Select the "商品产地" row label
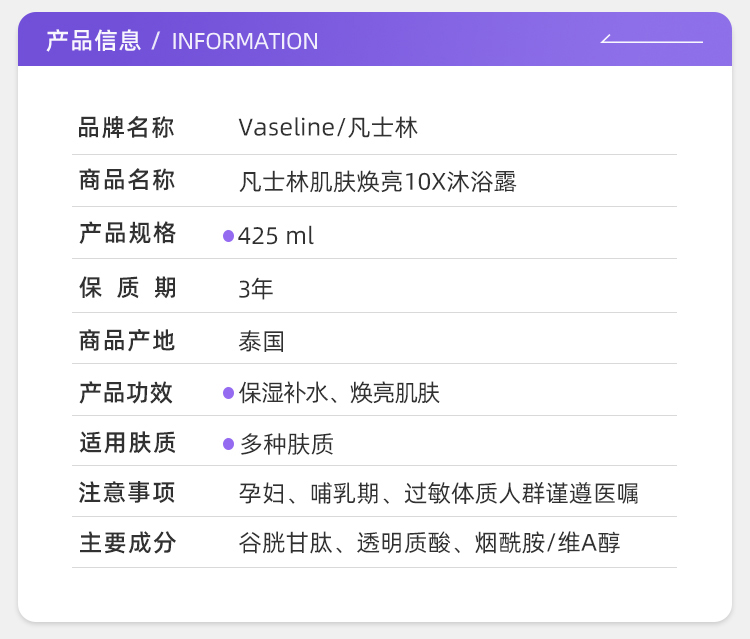The height and width of the screenshot is (639, 750). point(127,341)
